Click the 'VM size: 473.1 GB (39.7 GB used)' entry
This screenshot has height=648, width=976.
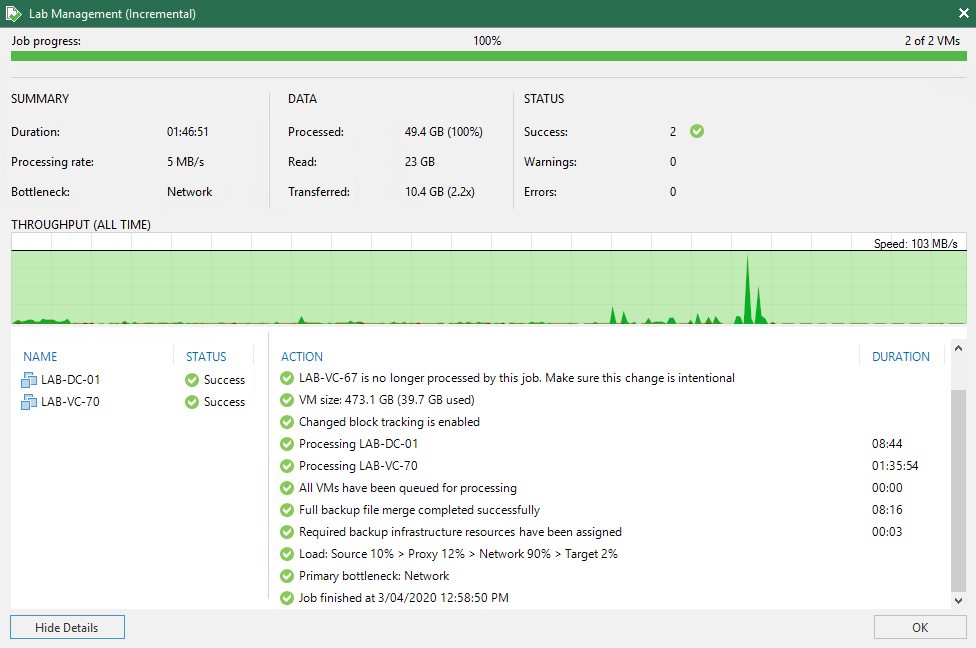[387, 400]
